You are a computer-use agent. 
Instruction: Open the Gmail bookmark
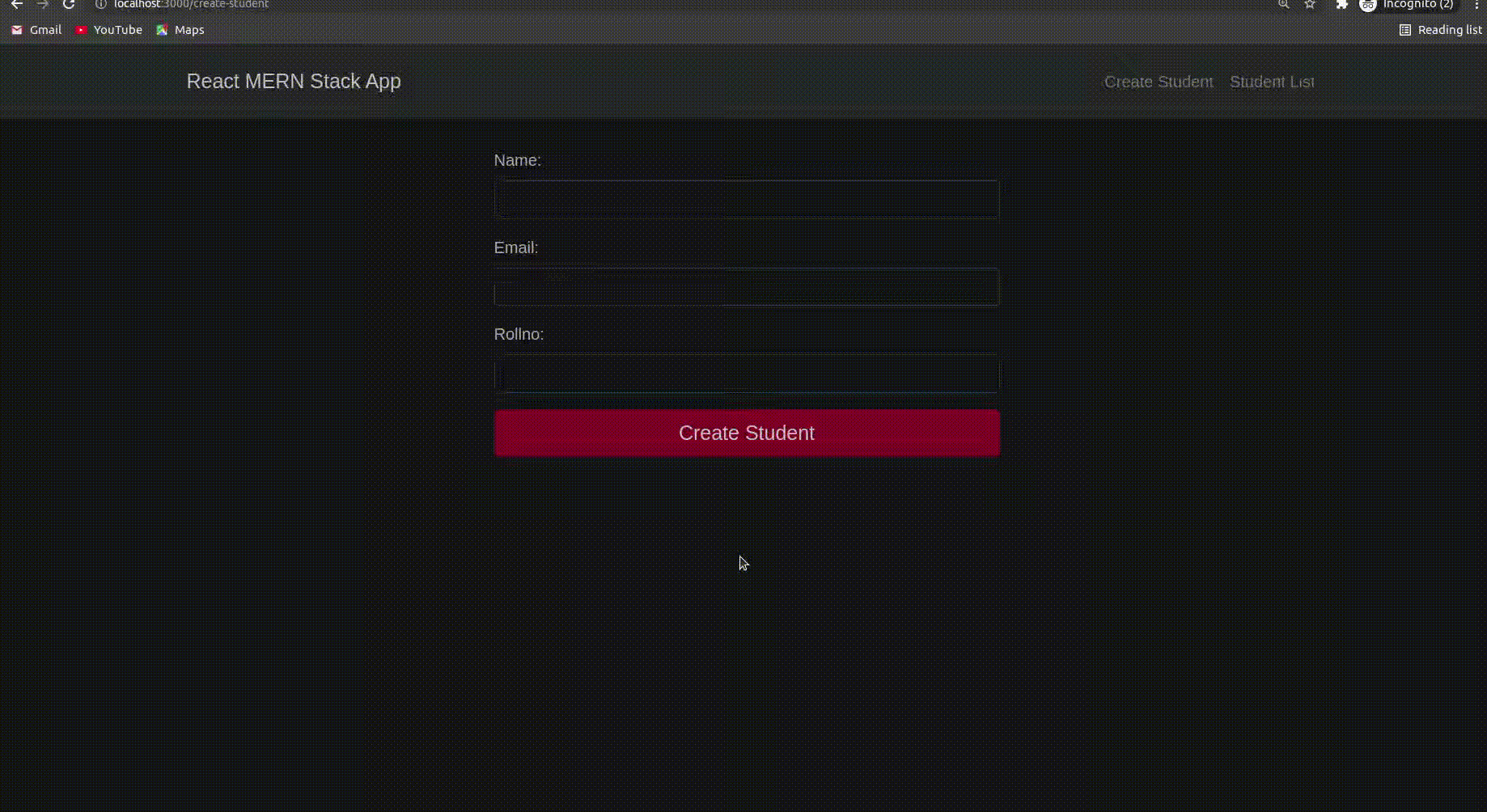point(36,30)
